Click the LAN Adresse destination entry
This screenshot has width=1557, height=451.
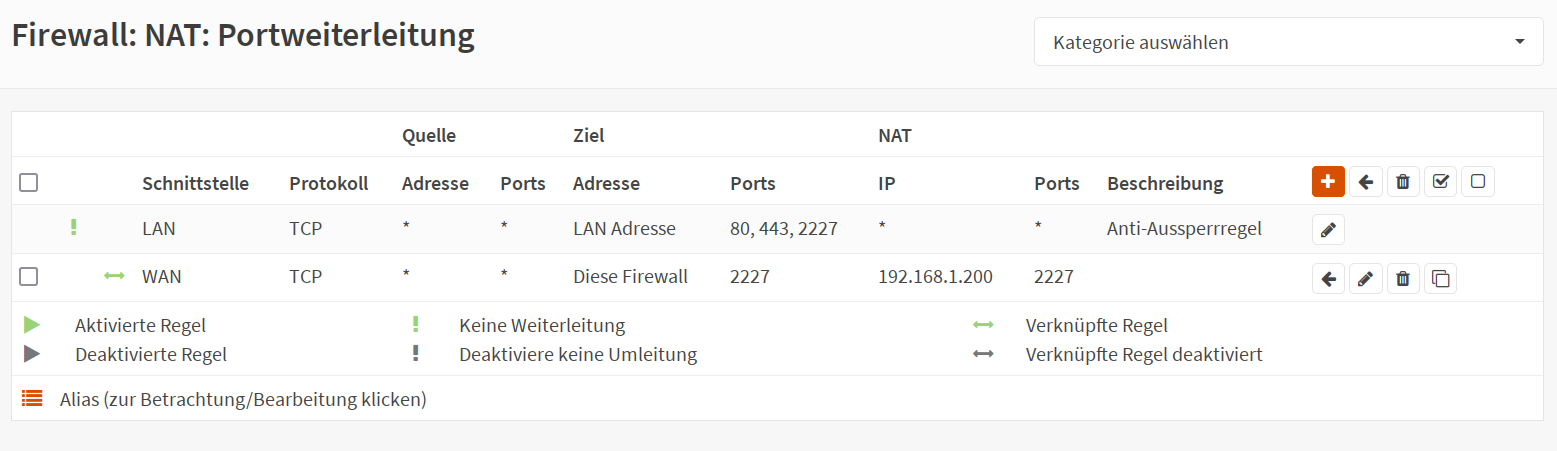point(624,229)
